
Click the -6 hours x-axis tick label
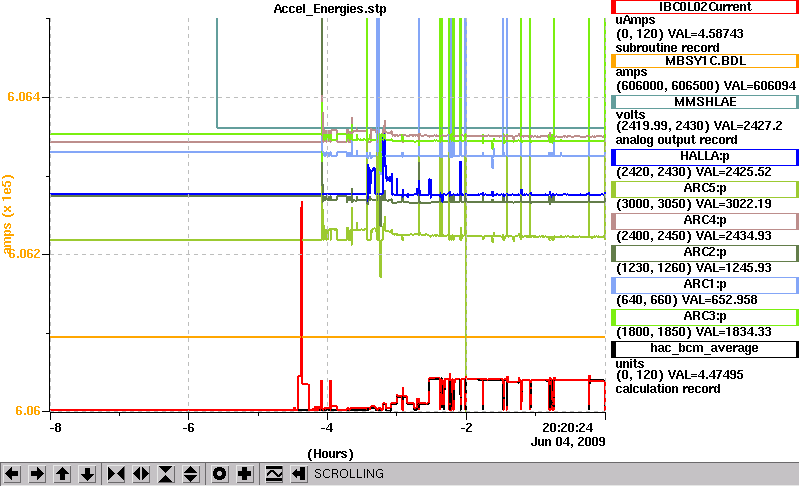click(189, 428)
